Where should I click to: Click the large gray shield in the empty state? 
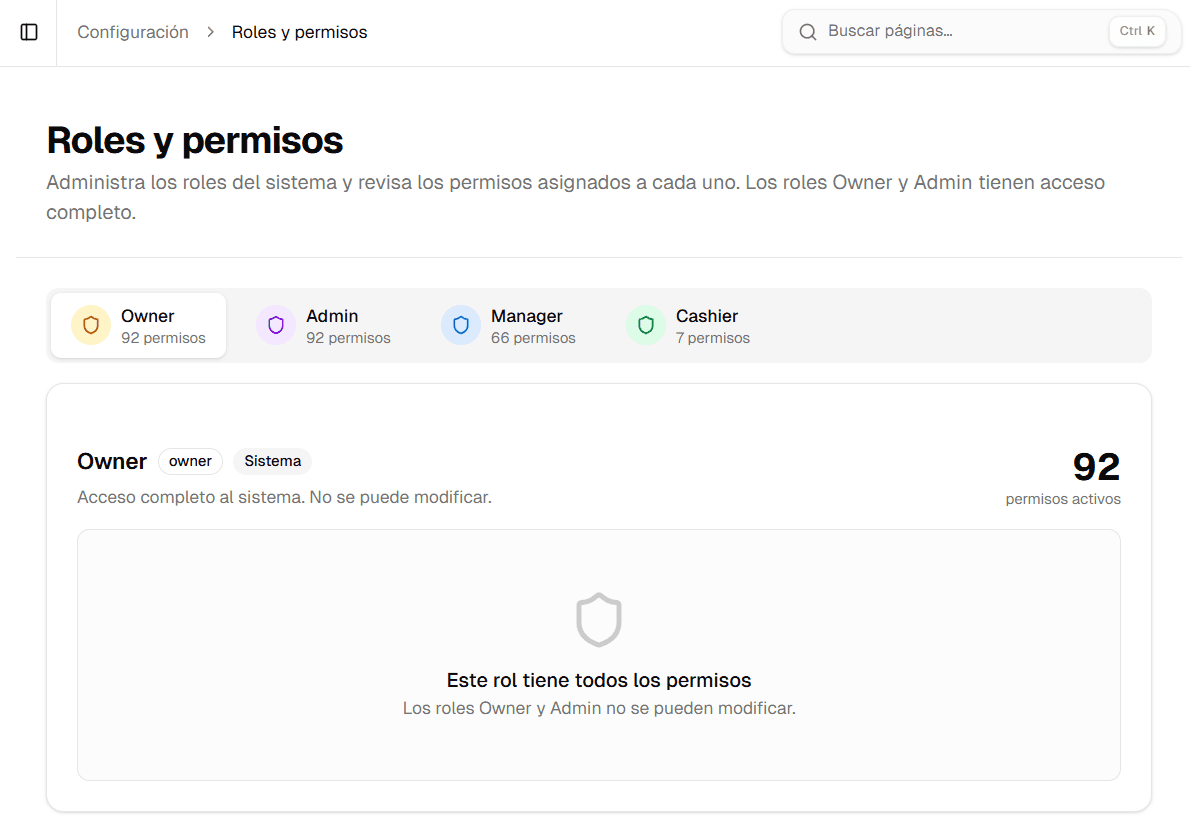pos(598,619)
